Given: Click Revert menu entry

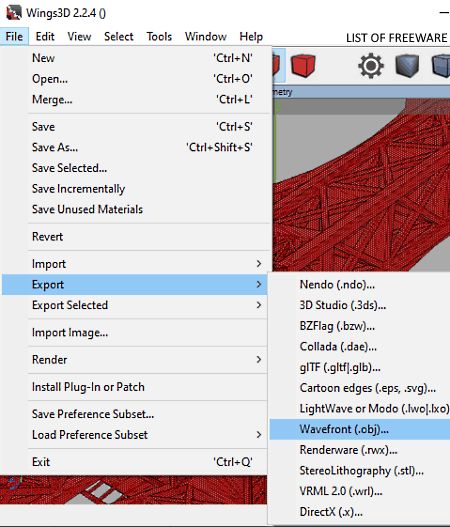Looking at the screenshot, I should [x=136, y=237].
